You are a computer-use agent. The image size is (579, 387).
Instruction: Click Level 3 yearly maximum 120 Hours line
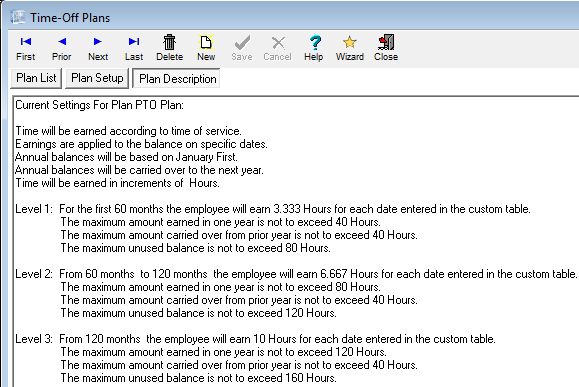[x=224, y=352]
